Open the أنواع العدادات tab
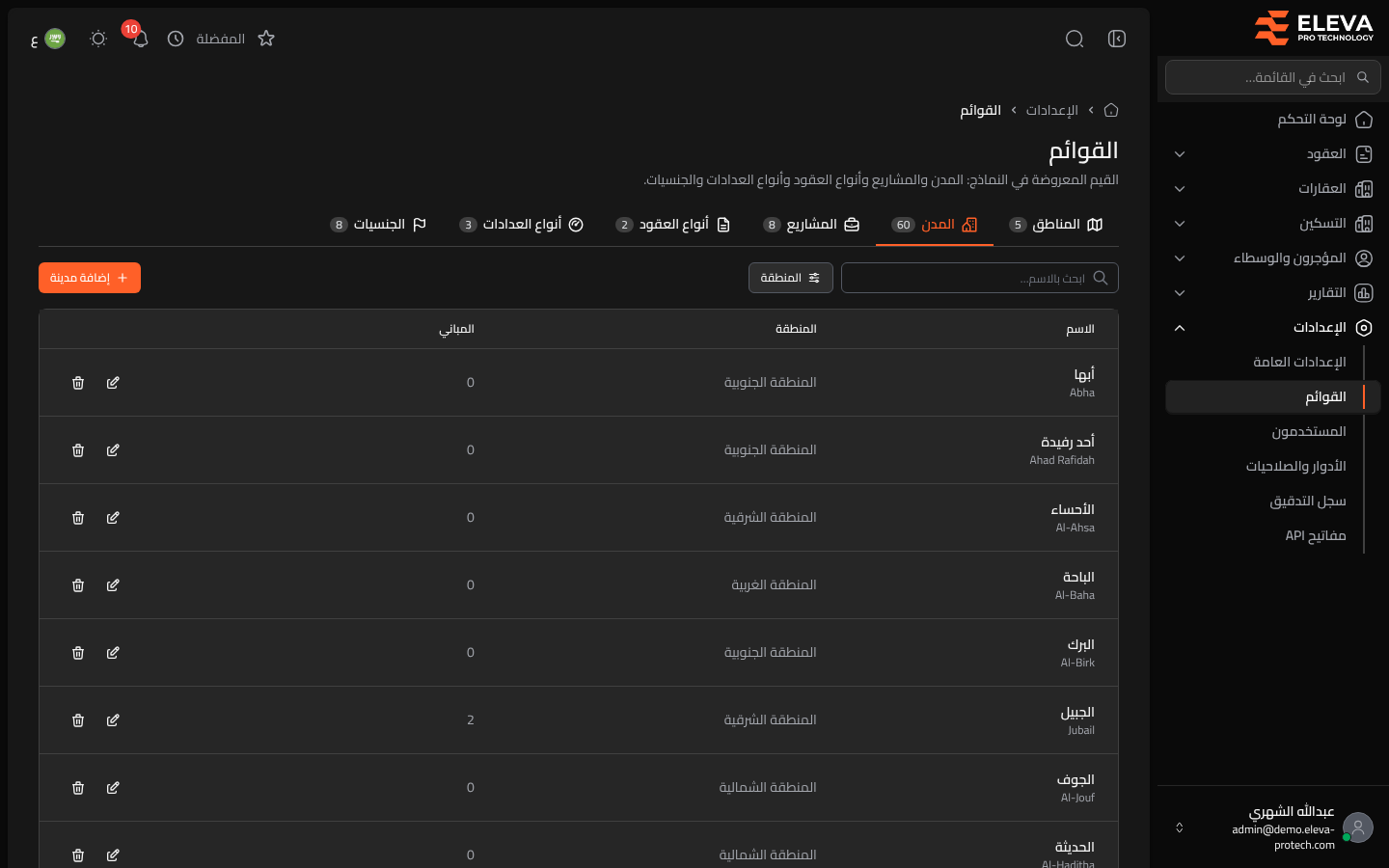 pos(522,225)
